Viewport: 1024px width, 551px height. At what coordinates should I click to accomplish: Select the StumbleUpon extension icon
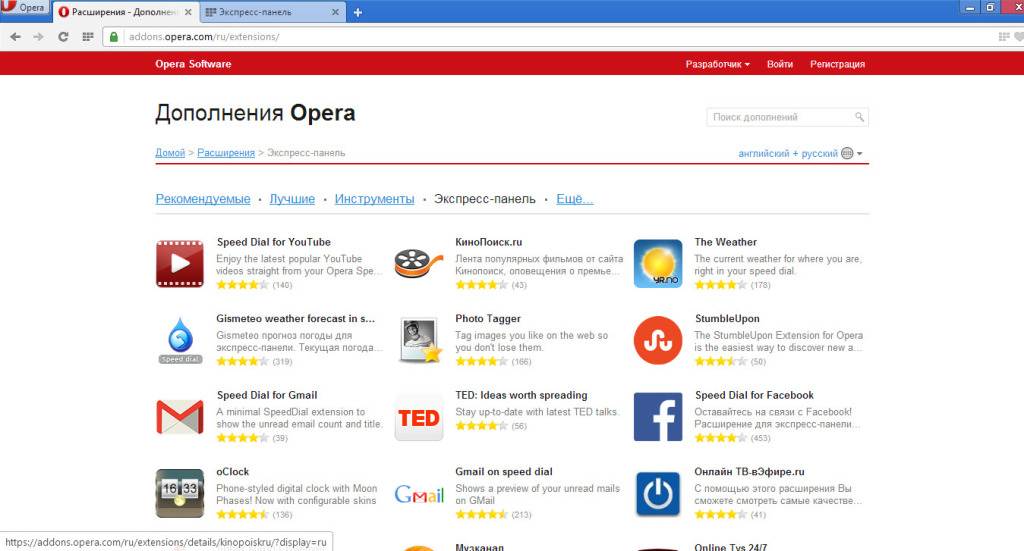[x=658, y=341]
